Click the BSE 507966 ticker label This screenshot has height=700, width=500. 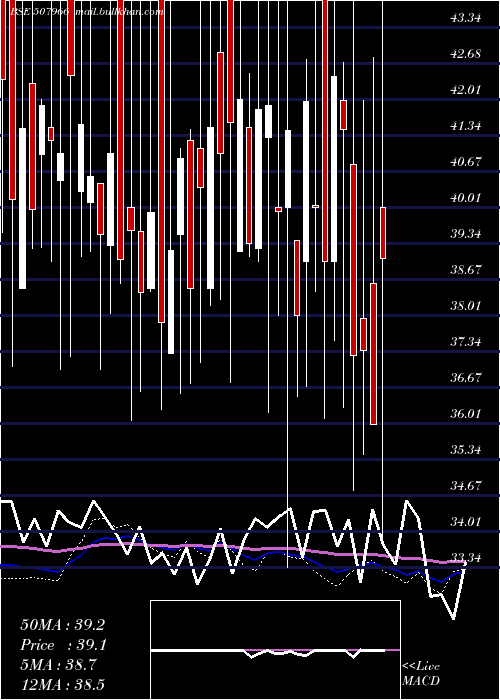[x=39, y=12]
